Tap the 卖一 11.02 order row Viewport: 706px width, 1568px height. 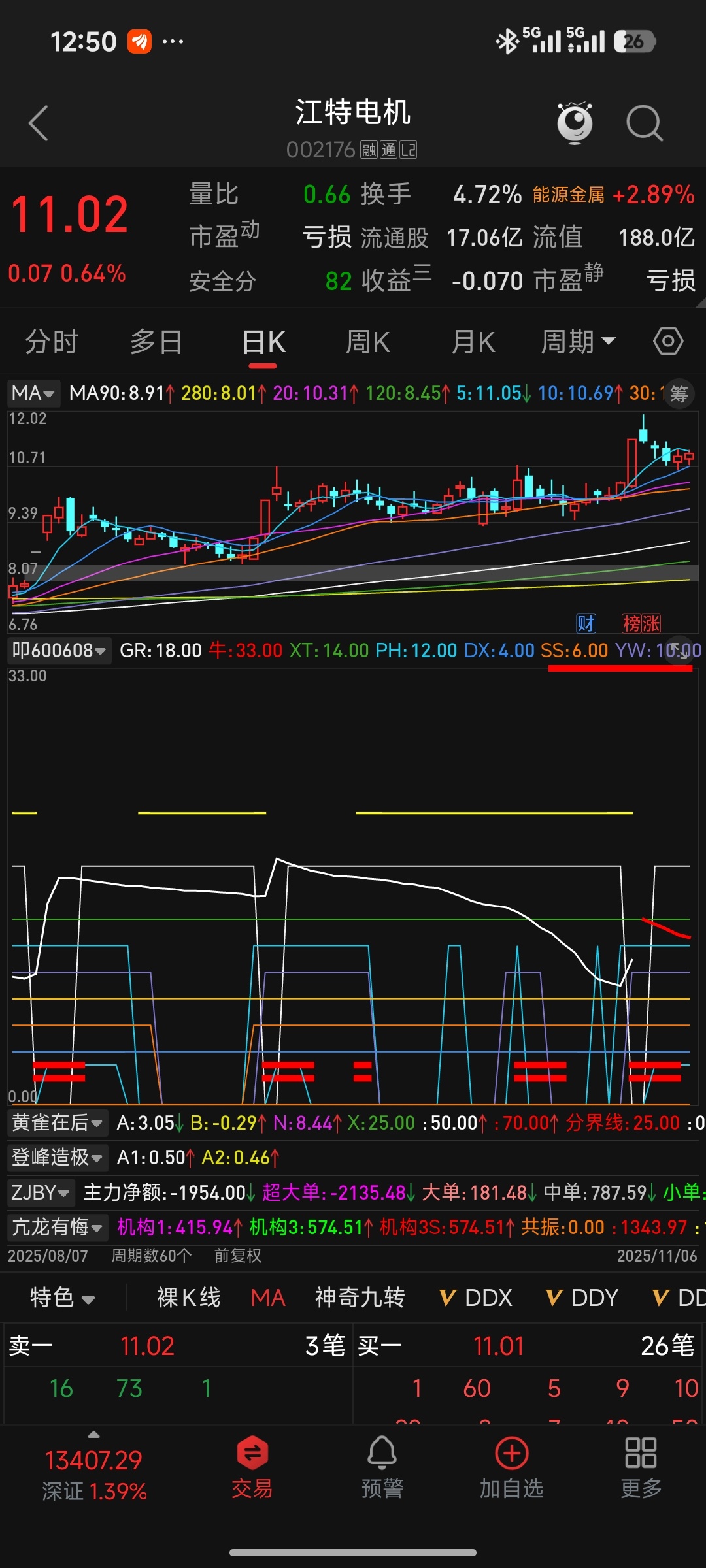[178, 1346]
